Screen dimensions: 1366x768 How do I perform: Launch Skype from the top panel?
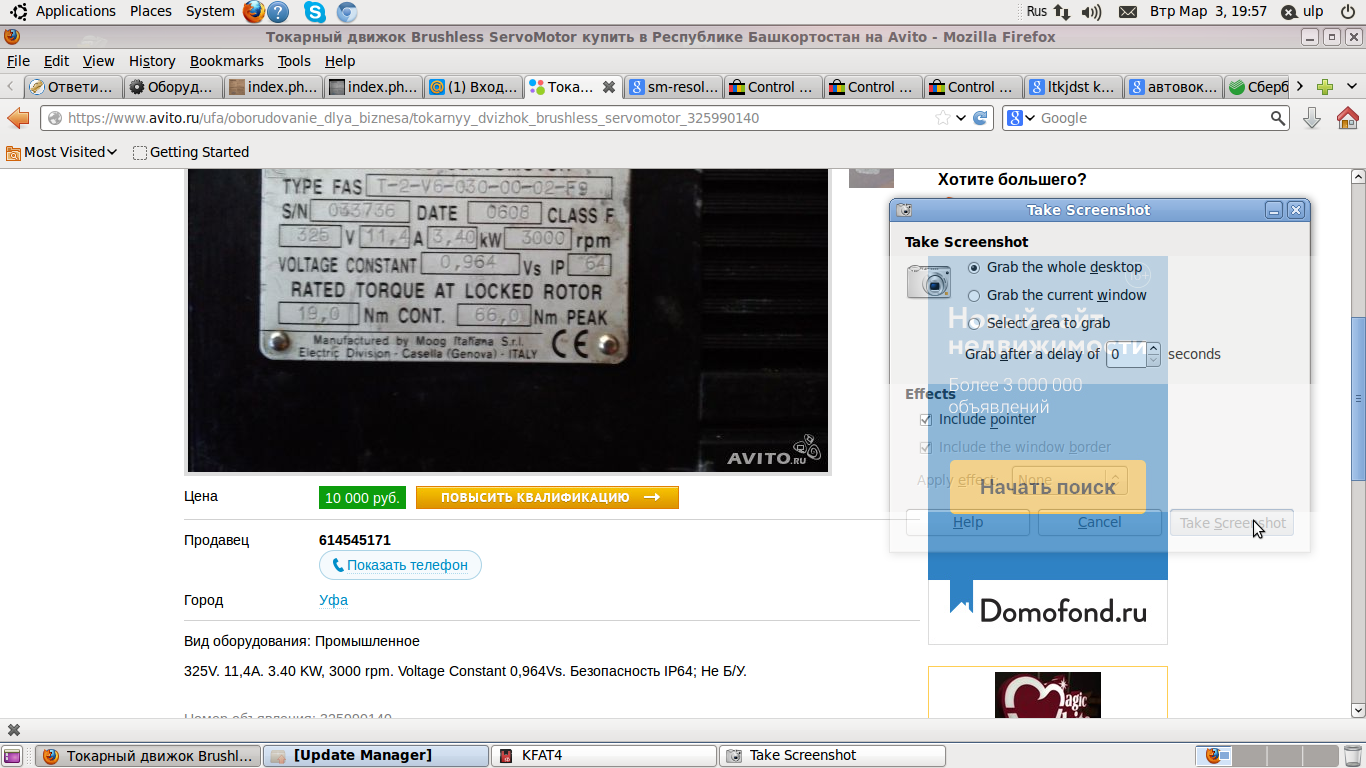pyautogui.click(x=315, y=12)
